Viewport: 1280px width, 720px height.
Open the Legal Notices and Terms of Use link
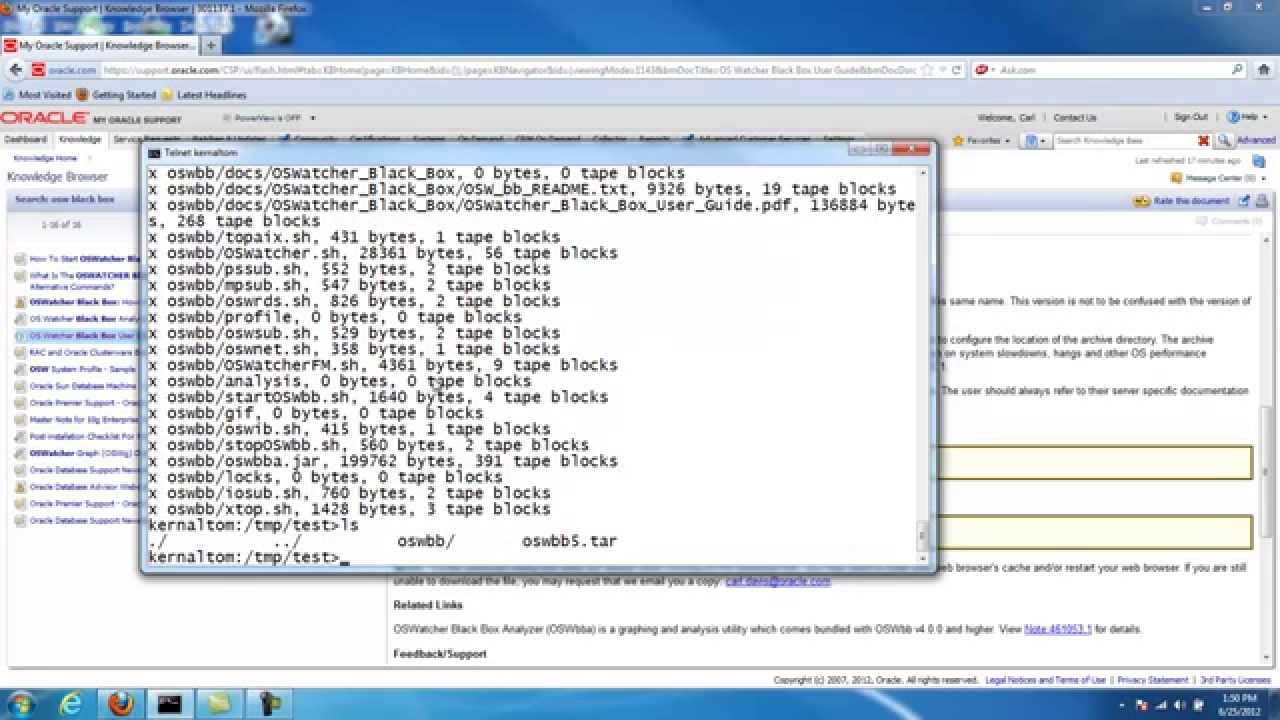tap(1046, 680)
